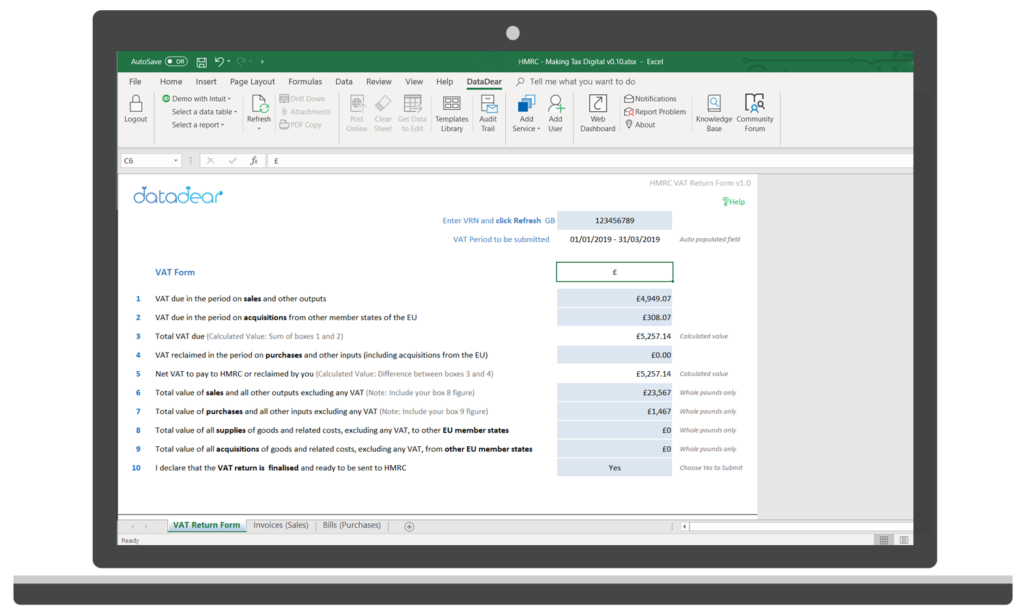The height and width of the screenshot is (614, 1024).
Task: Switch to Page Layout view in status bar
Action: [x=904, y=540]
